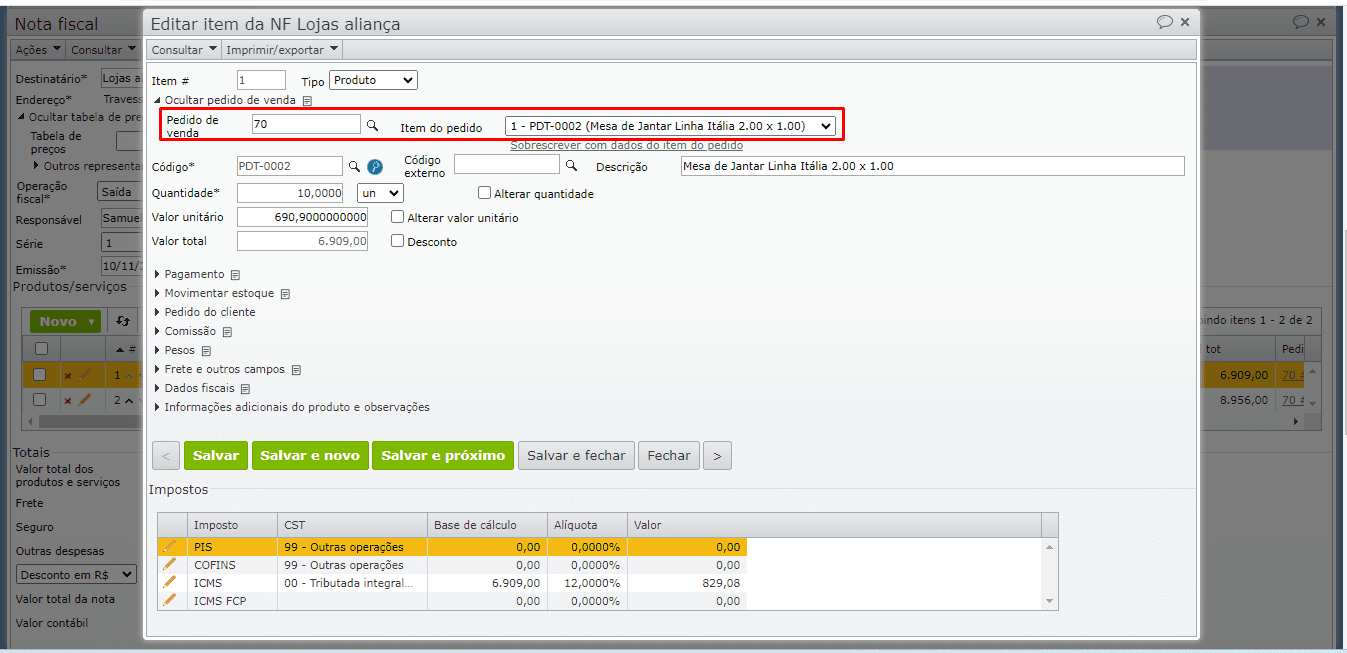This screenshot has height=653, width=1347.
Task: Click the green Salvar button
Action: 216,455
